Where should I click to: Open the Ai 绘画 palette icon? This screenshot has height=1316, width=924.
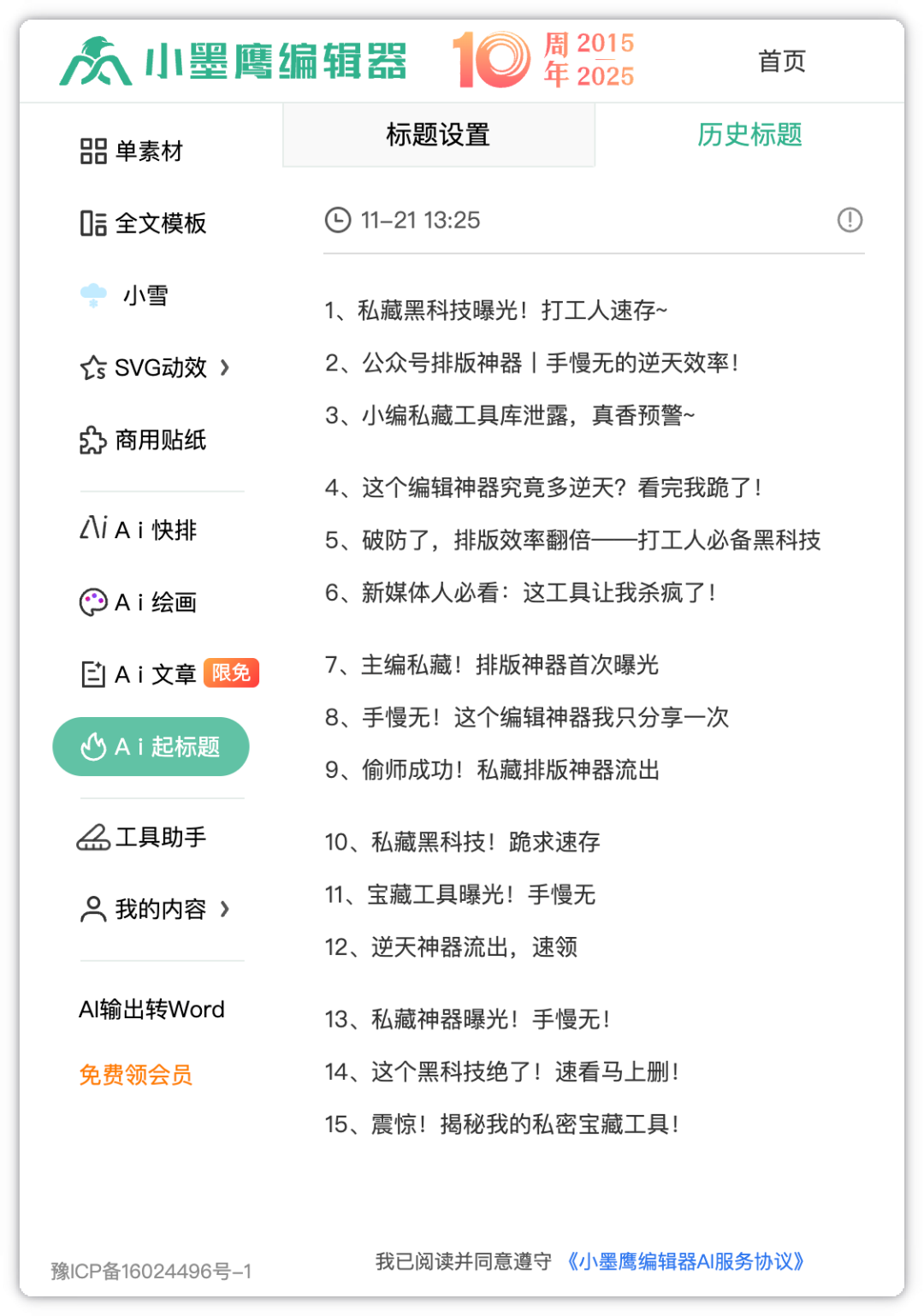click(93, 602)
